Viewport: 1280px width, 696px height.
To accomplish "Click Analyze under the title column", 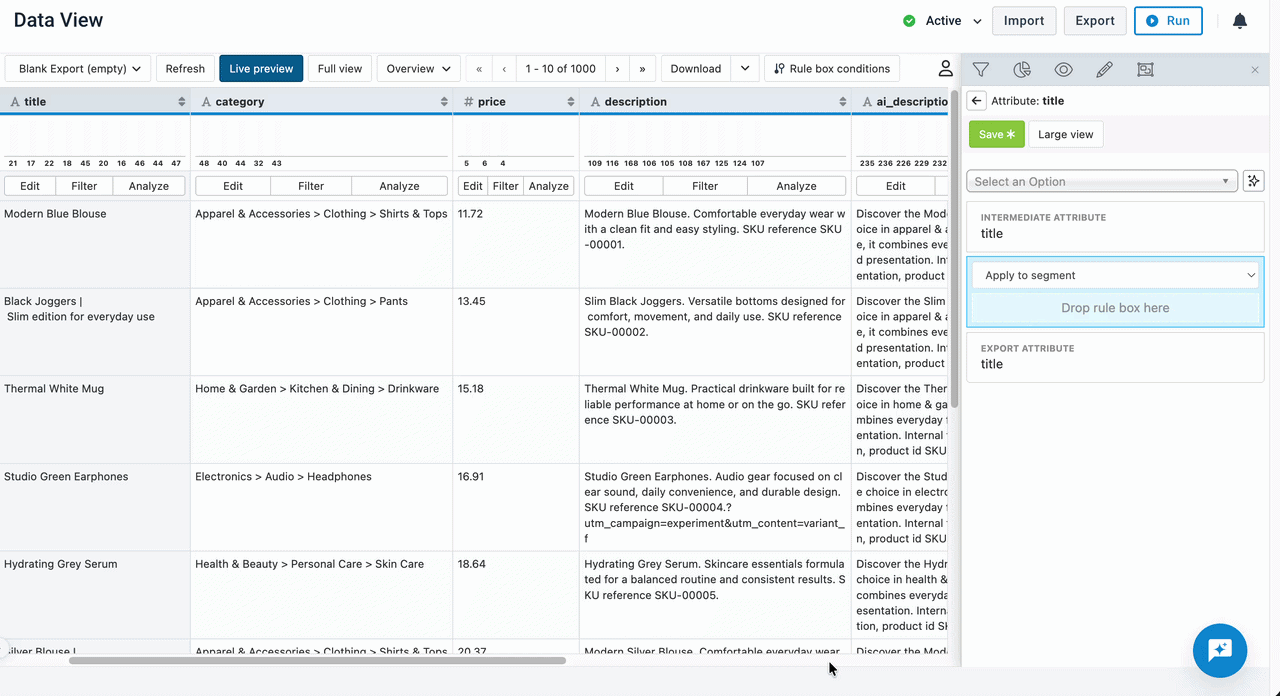I will [149, 186].
